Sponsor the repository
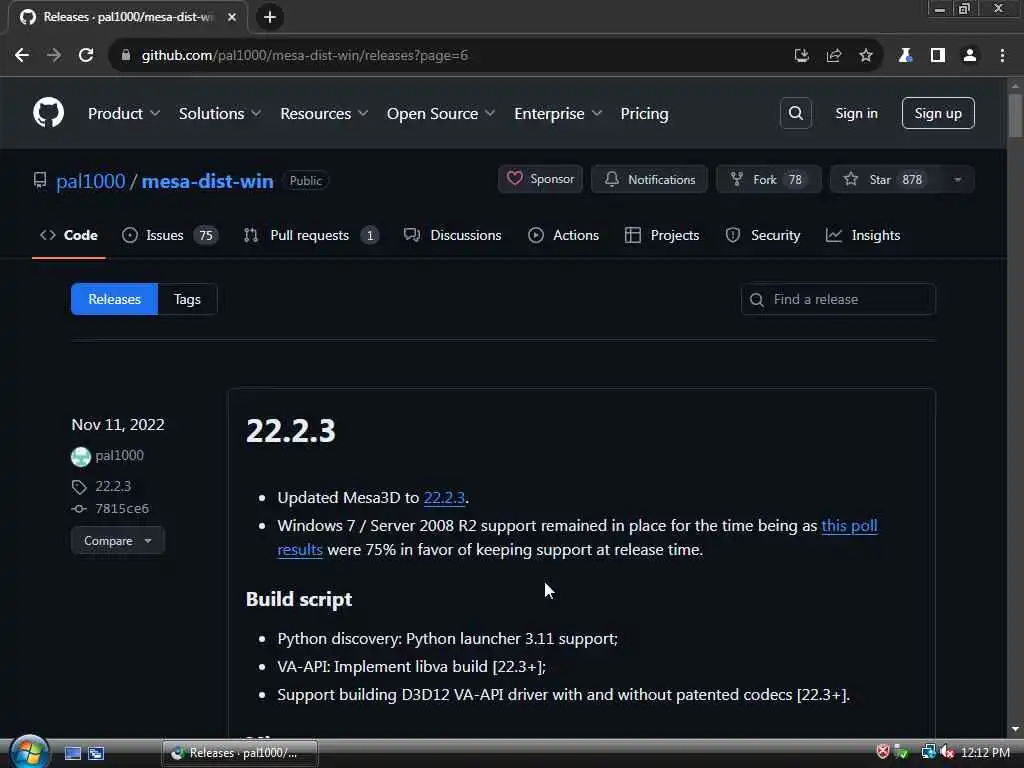The width and height of the screenshot is (1024, 768). (x=540, y=179)
